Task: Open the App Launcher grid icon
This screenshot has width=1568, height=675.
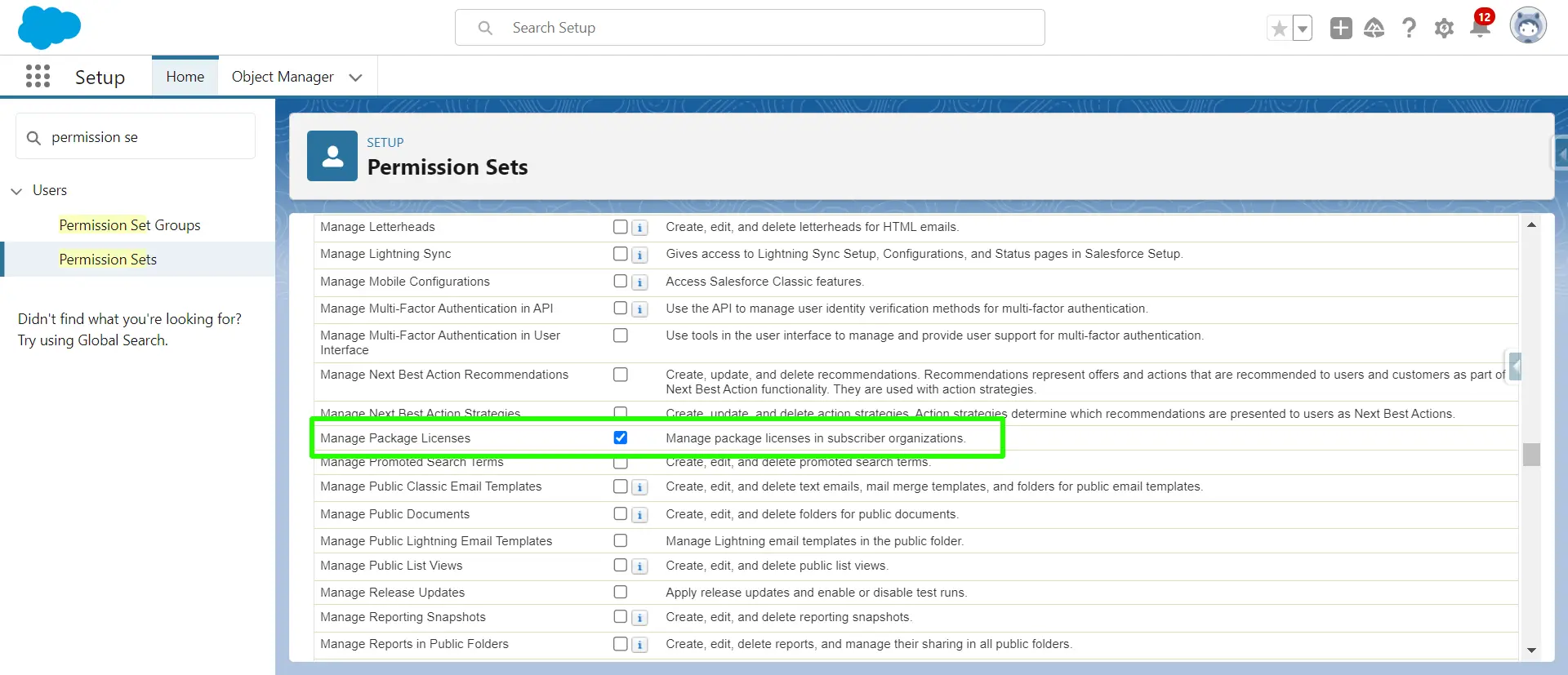Action: [38, 77]
